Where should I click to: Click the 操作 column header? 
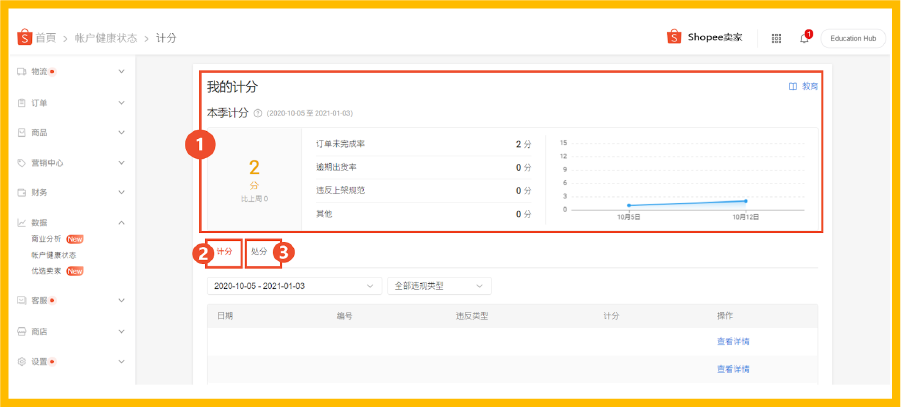coord(725,316)
